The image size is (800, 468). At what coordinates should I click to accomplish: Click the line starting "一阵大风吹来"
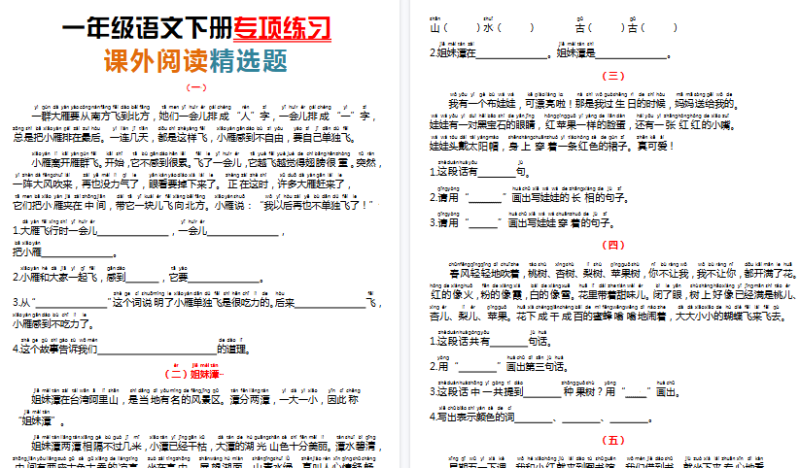[182, 184]
